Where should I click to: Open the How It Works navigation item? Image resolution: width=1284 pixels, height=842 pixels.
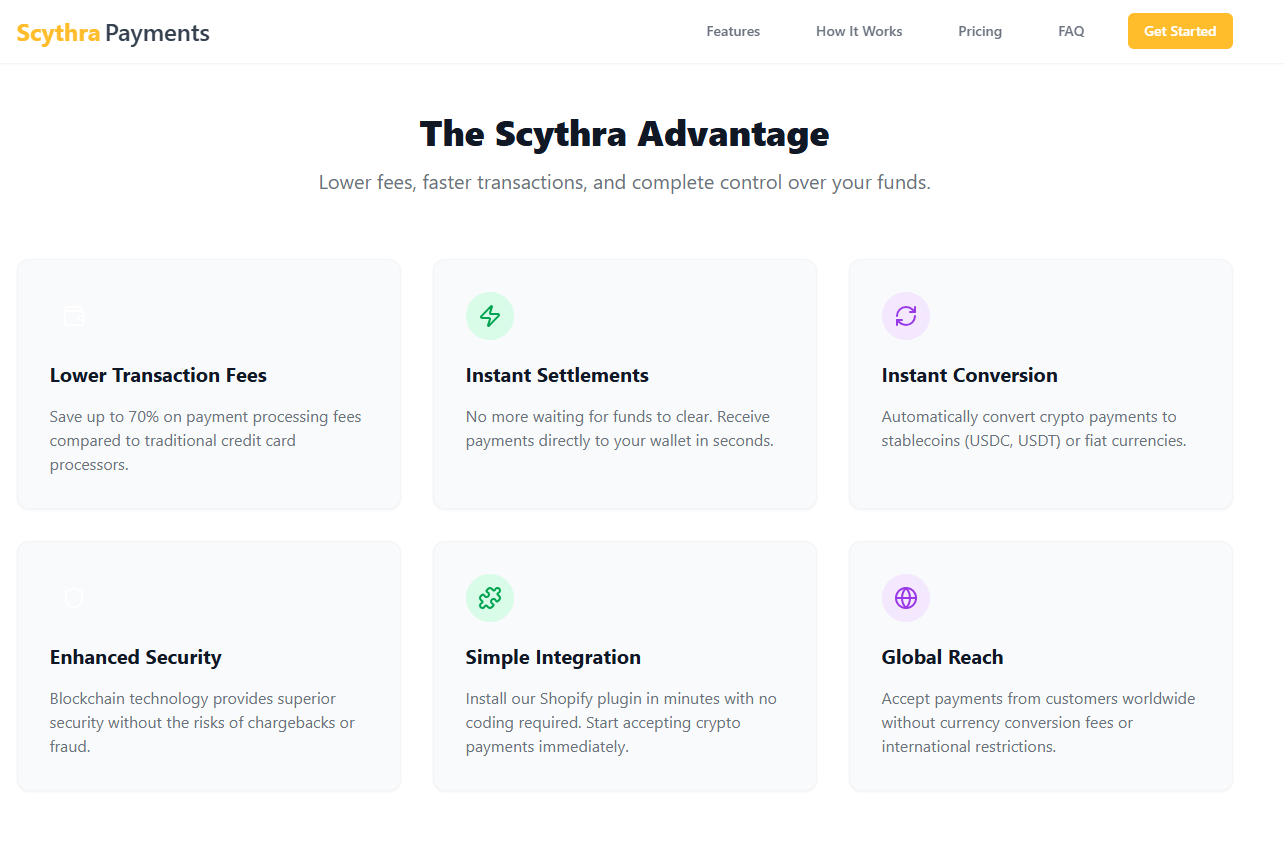click(x=859, y=31)
